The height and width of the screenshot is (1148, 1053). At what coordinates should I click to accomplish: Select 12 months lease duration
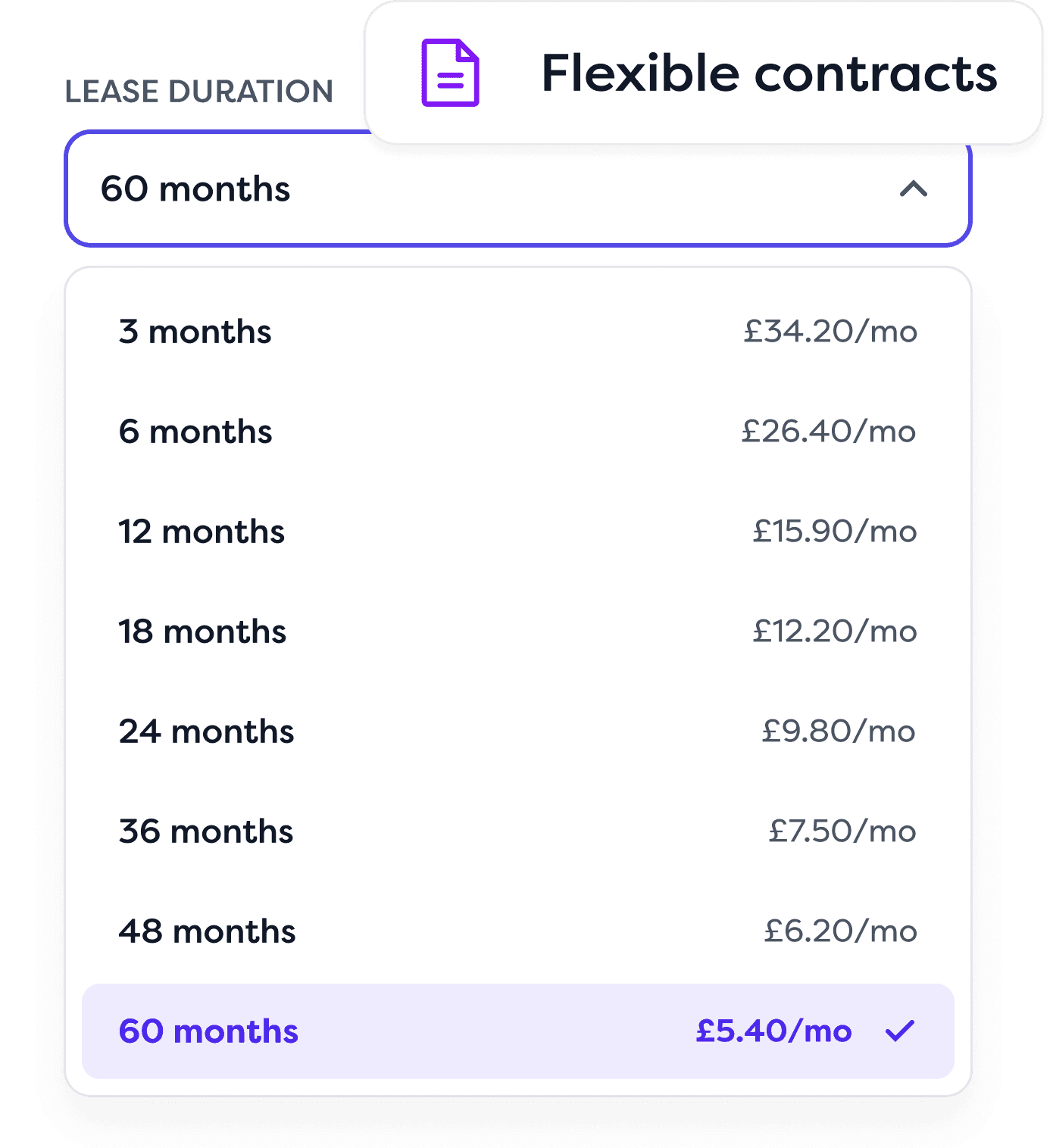pos(518,532)
